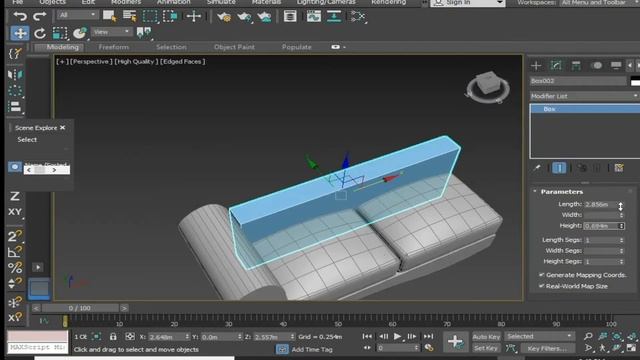Click the Pin Stack icon

537,168
